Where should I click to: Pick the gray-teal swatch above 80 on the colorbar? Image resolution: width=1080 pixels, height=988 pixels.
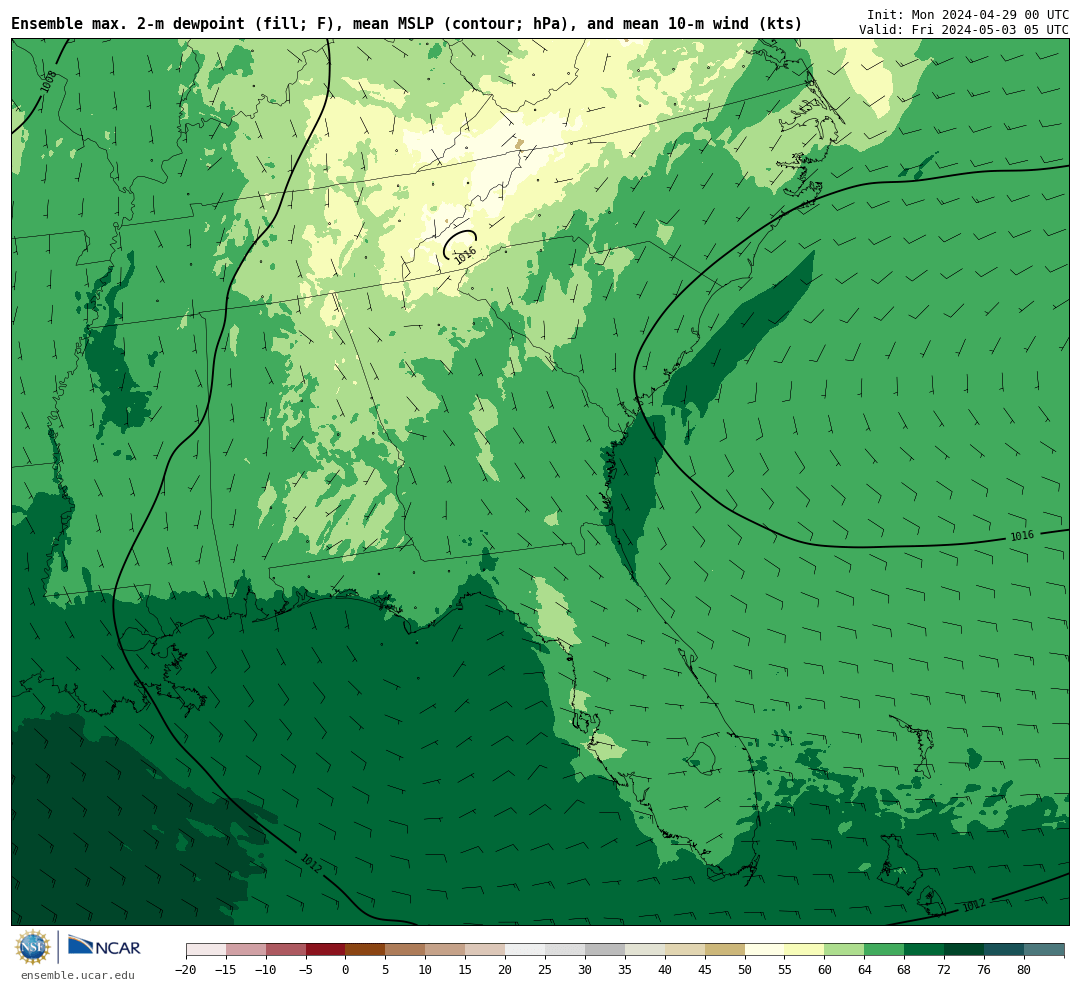point(1045,950)
